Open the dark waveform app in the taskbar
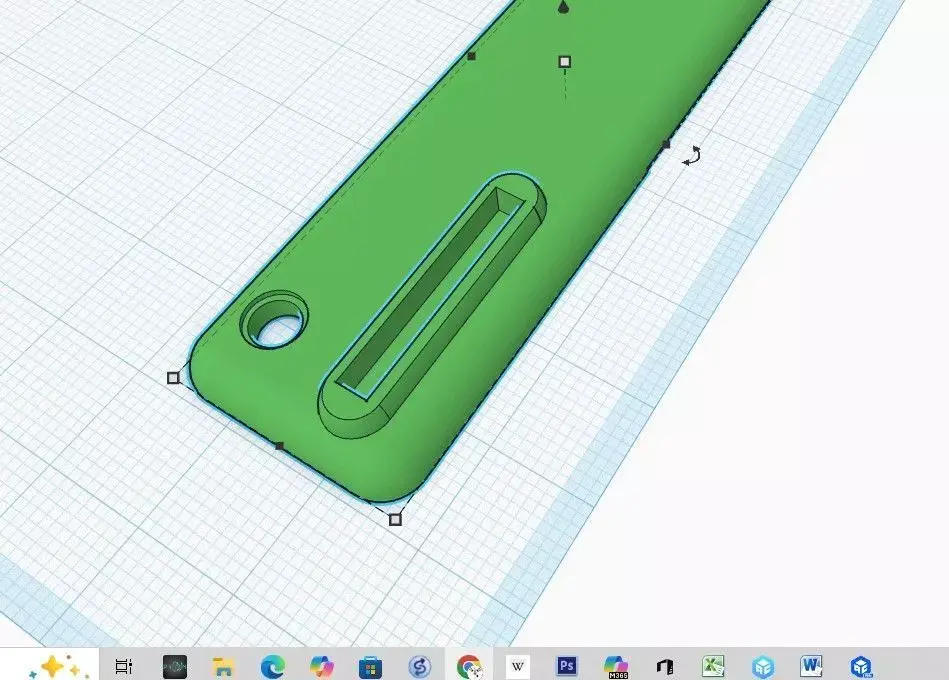Screen dimensions: 949x680 [x=175, y=667]
